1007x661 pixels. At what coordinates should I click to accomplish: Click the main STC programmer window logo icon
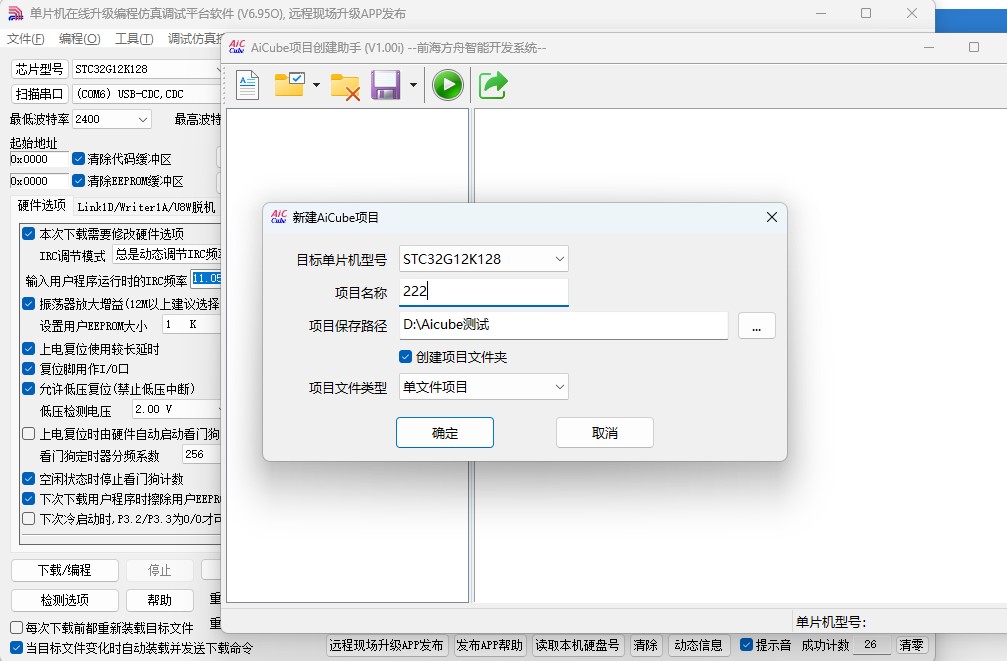click(15, 13)
